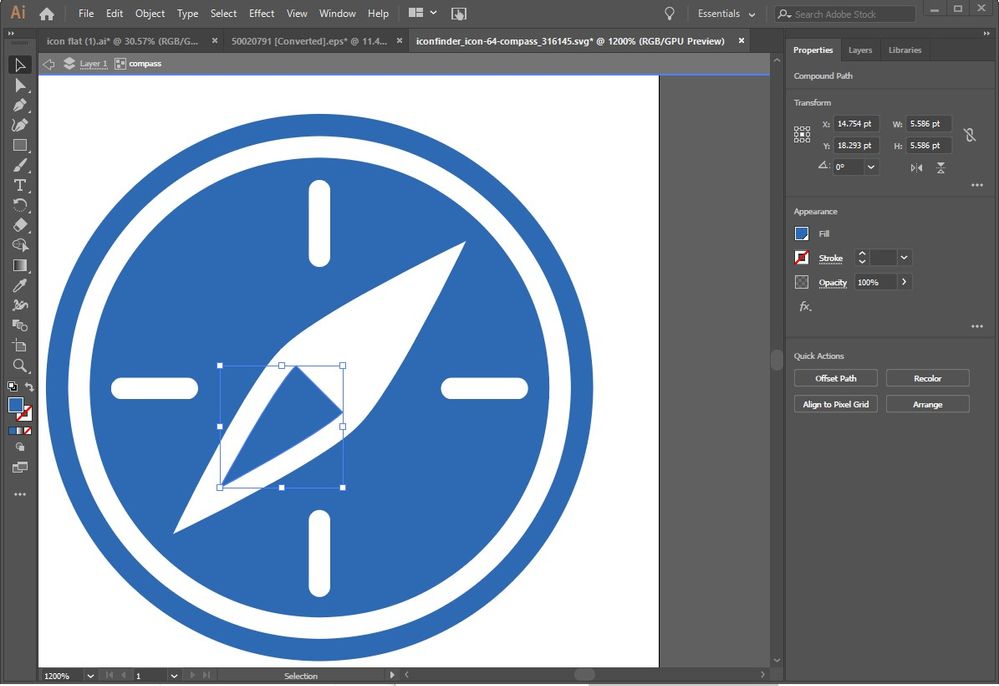
Task: Click the Arrange button
Action: (928, 404)
